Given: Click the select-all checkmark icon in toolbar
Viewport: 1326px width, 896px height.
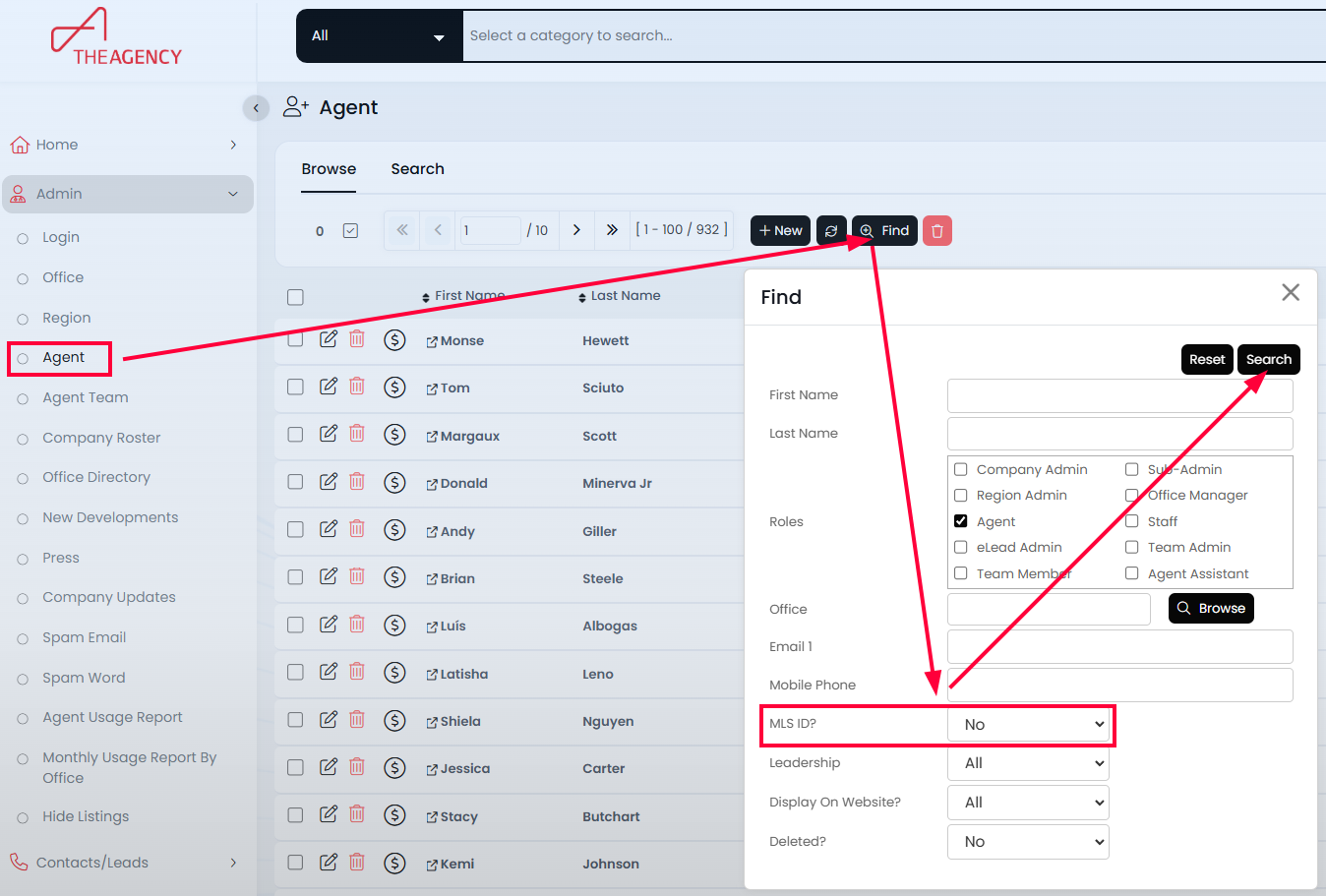Looking at the screenshot, I should pos(350,231).
